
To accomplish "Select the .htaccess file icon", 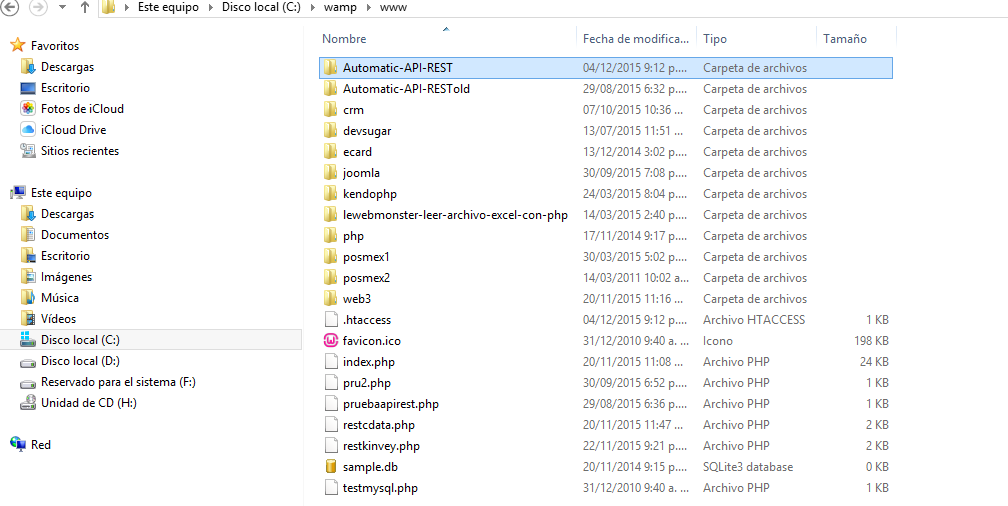I will [331, 320].
